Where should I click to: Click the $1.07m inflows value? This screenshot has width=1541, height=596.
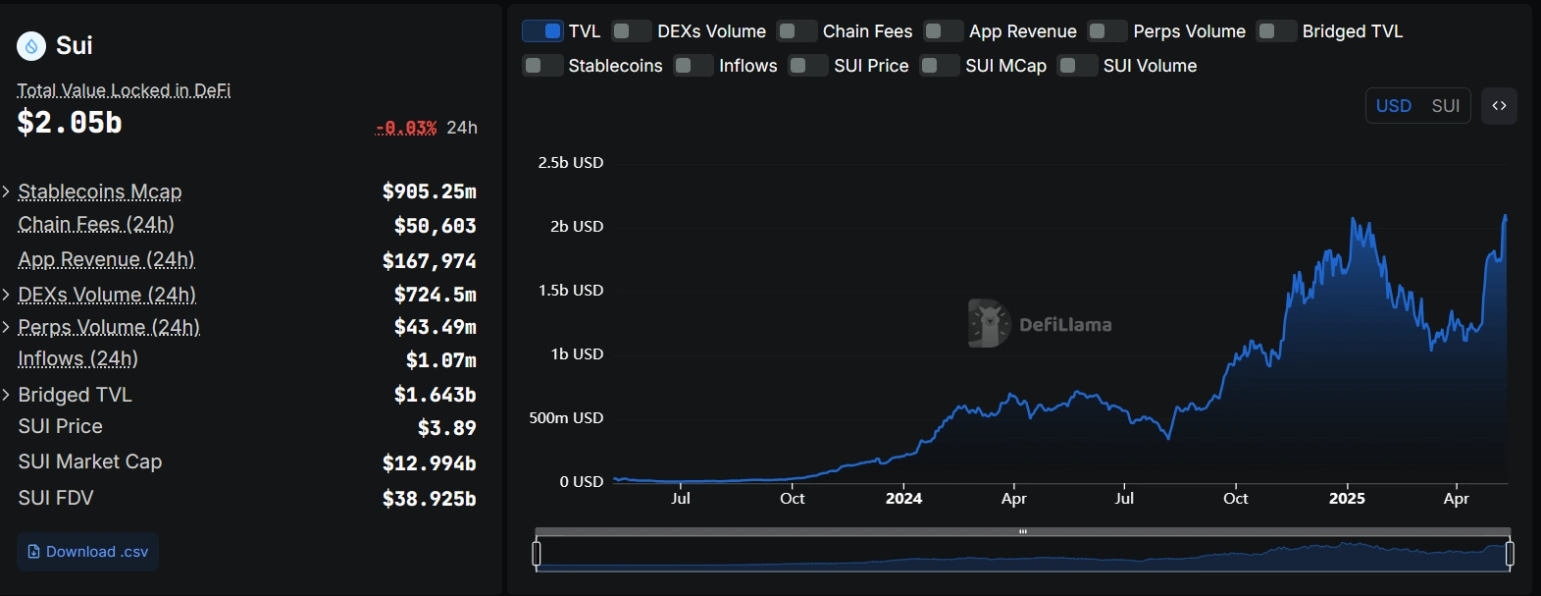point(441,360)
